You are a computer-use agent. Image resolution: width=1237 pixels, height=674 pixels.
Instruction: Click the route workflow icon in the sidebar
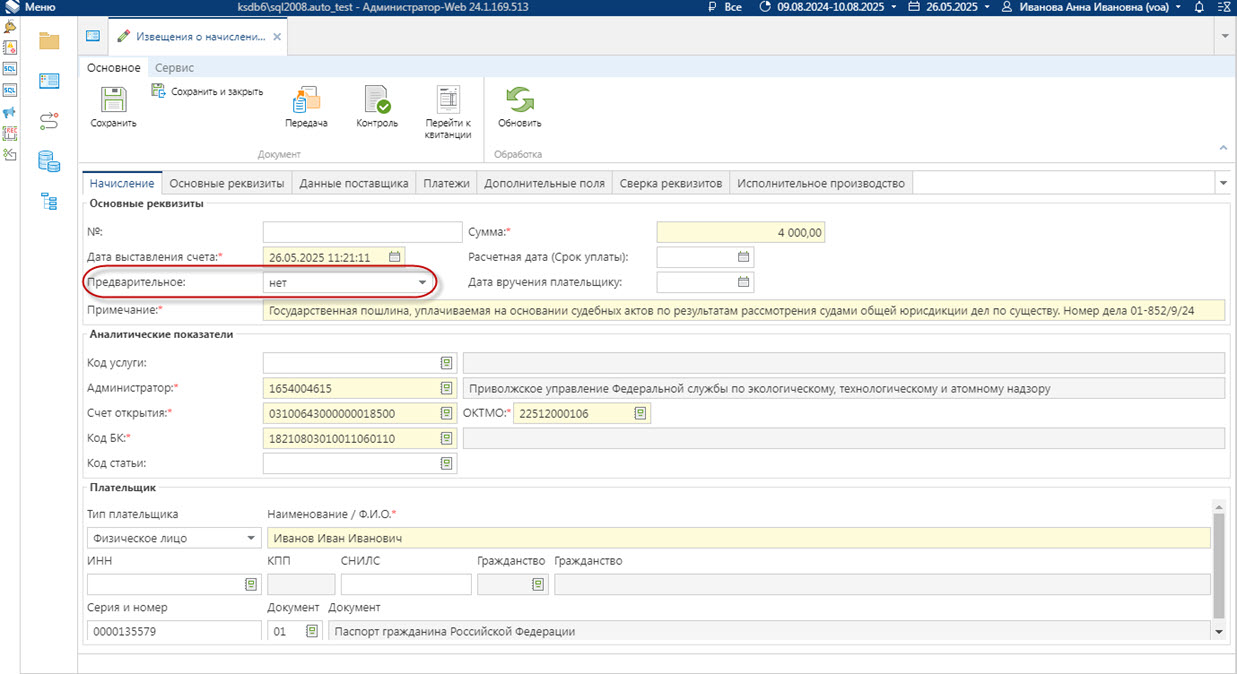[x=49, y=121]
